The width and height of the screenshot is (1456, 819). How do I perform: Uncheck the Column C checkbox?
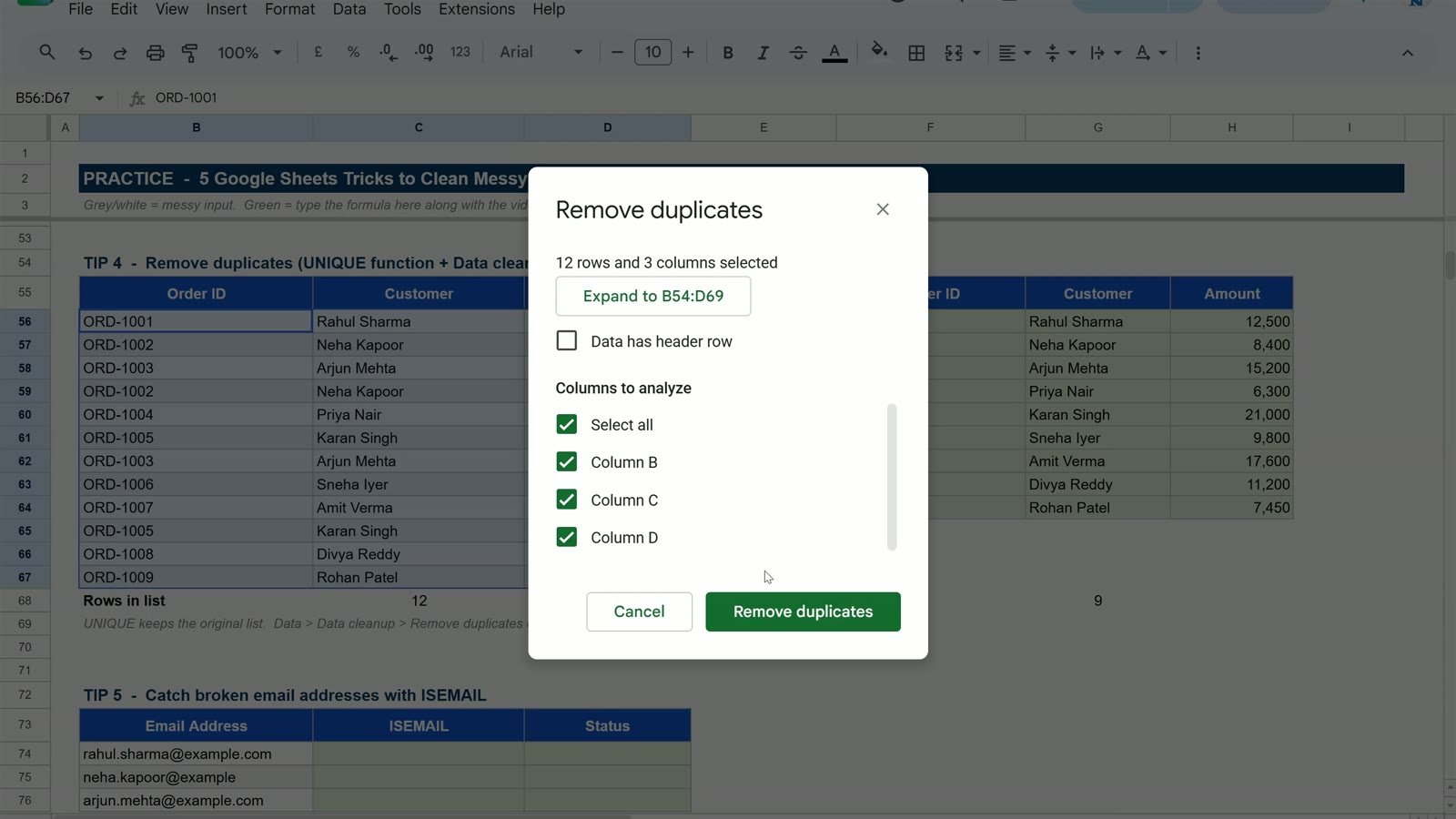[x=567, y=500]
